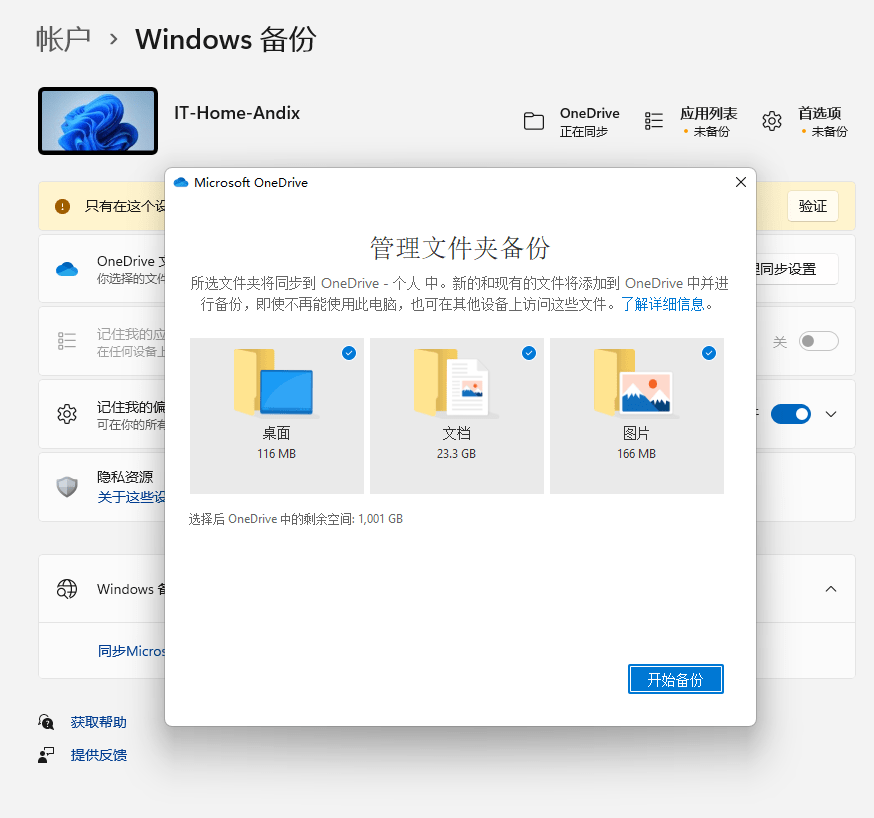Click the 验证 button on the banner
The image size is (874, 818).
point(811,205)
